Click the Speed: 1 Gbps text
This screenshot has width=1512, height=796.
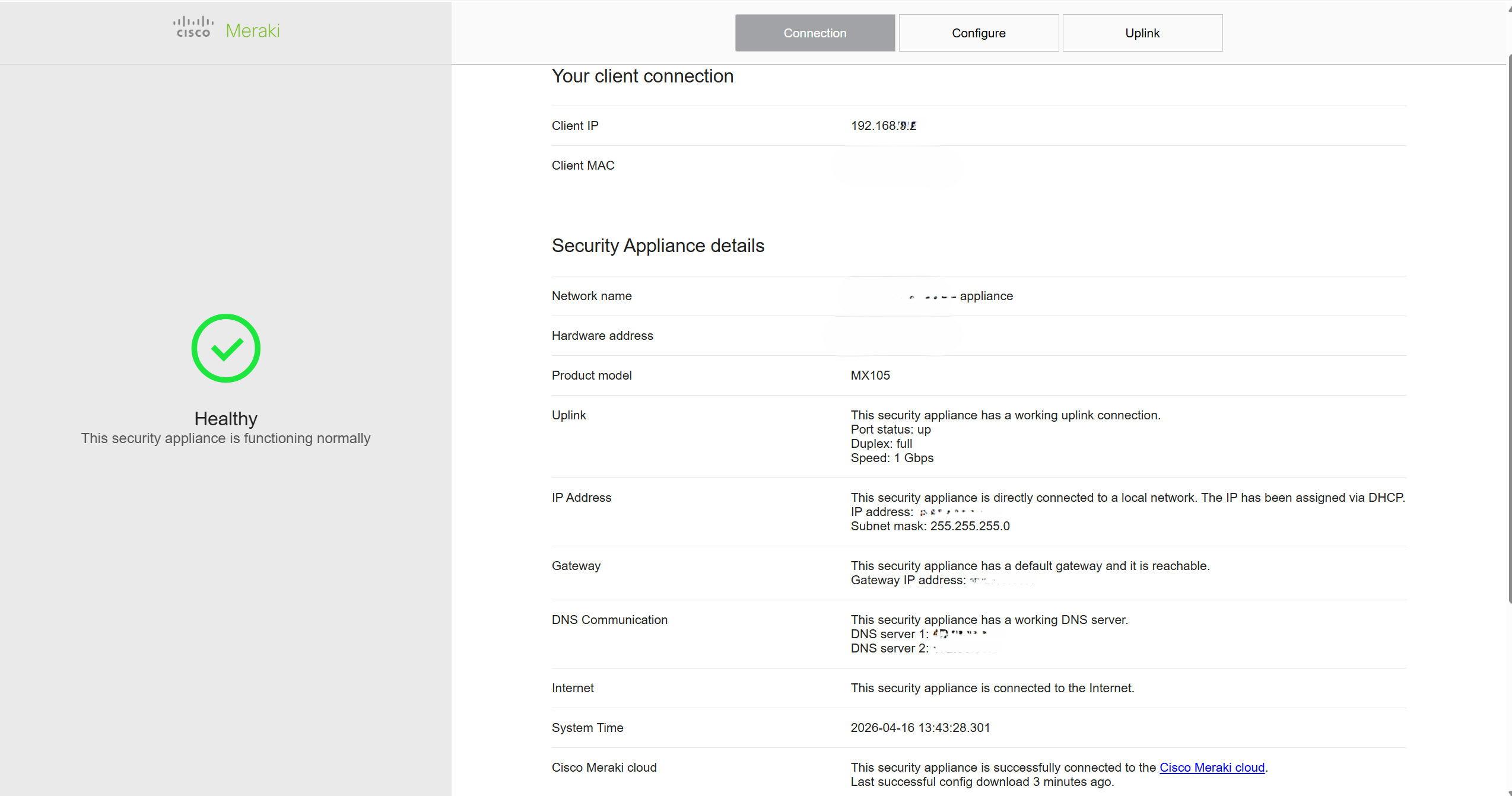pyautogui.click(x=891, y=458)
